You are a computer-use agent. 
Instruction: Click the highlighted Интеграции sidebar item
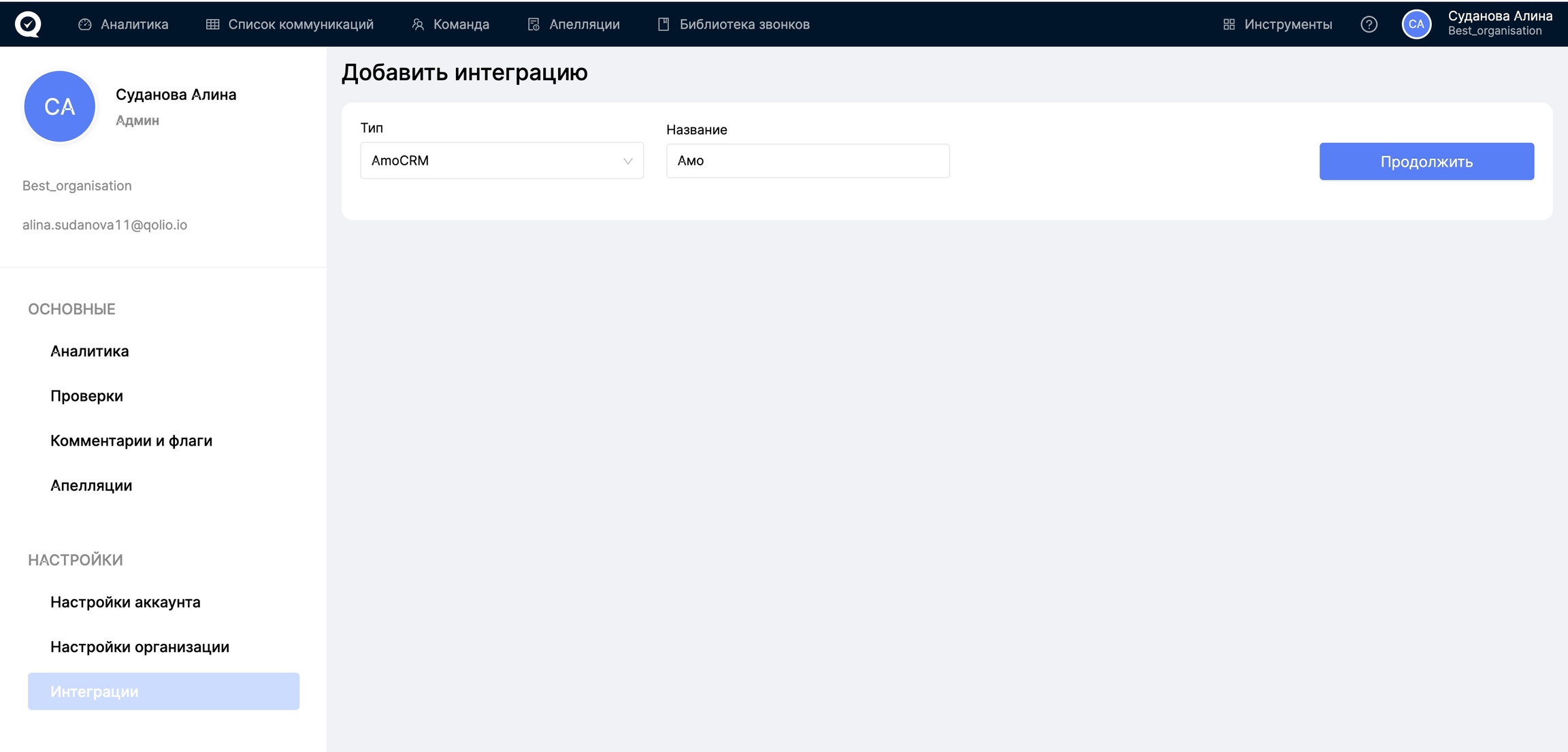click(163, 691)
